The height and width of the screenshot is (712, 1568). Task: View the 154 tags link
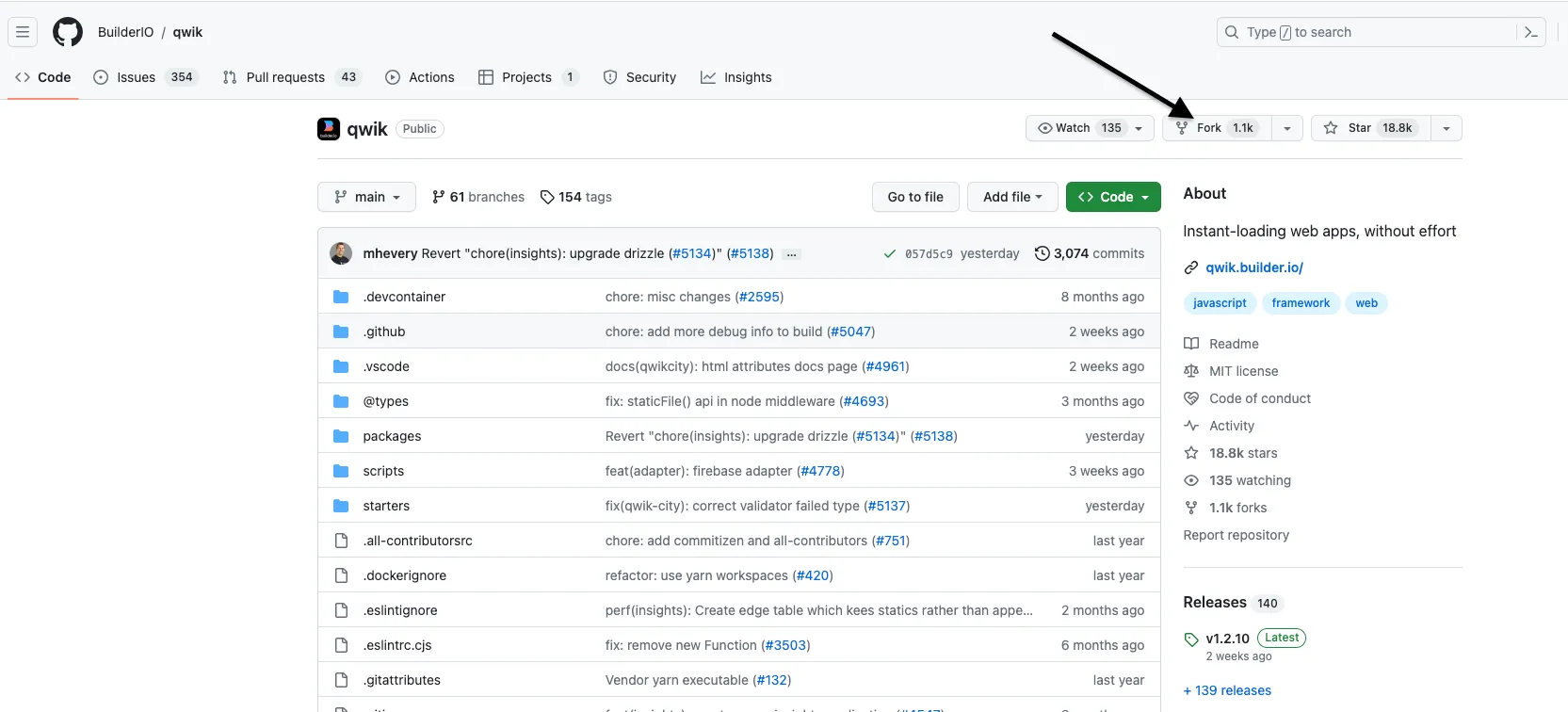coord(576,197)
